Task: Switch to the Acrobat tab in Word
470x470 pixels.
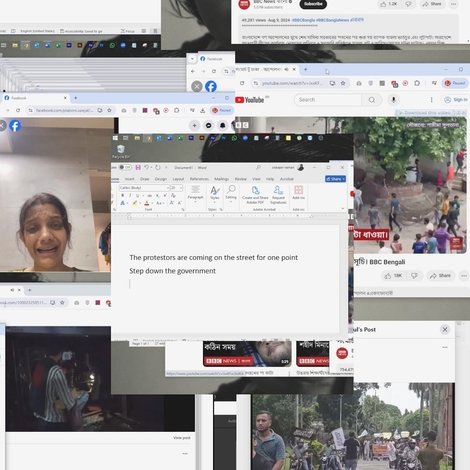Action: 287,179
